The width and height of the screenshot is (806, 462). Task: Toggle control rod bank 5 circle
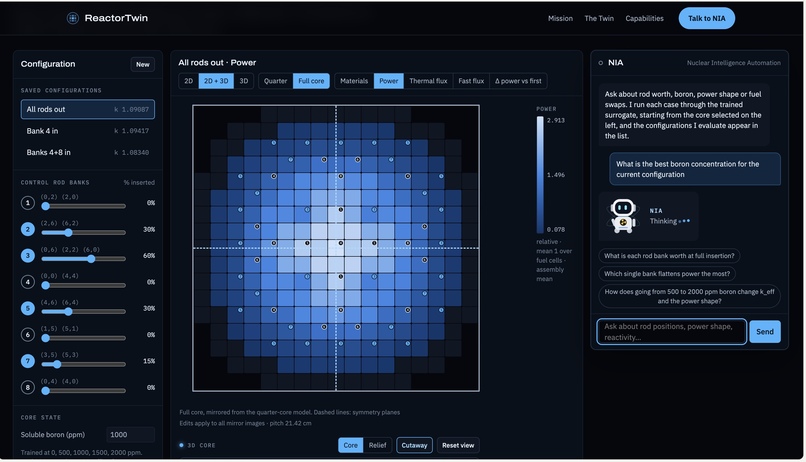pyautogui.click(x=28, y=308)
